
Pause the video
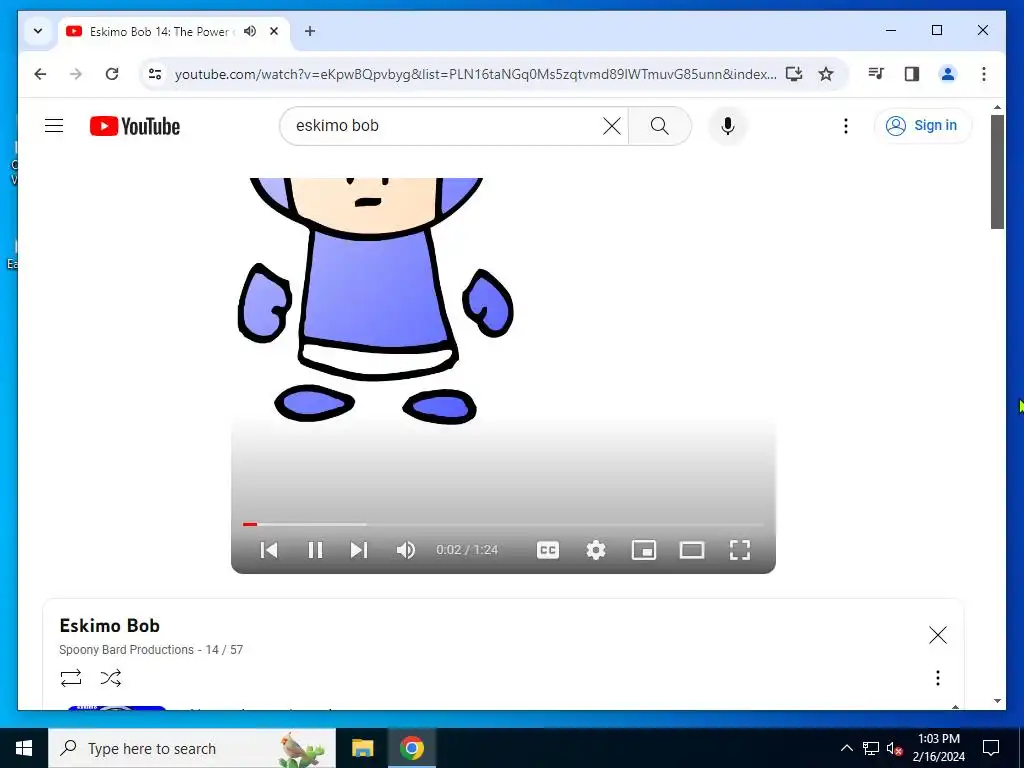click(x=315, y=550)
